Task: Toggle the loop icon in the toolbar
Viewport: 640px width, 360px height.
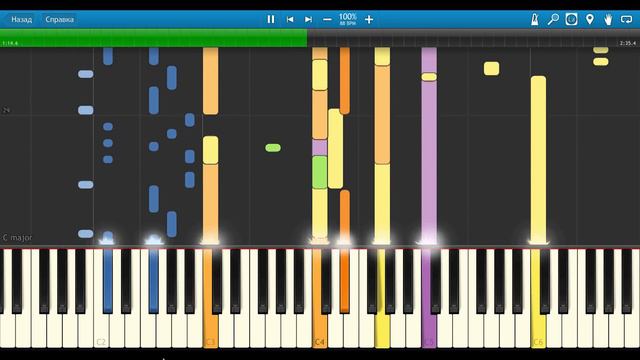Action: tap(627, 19)
